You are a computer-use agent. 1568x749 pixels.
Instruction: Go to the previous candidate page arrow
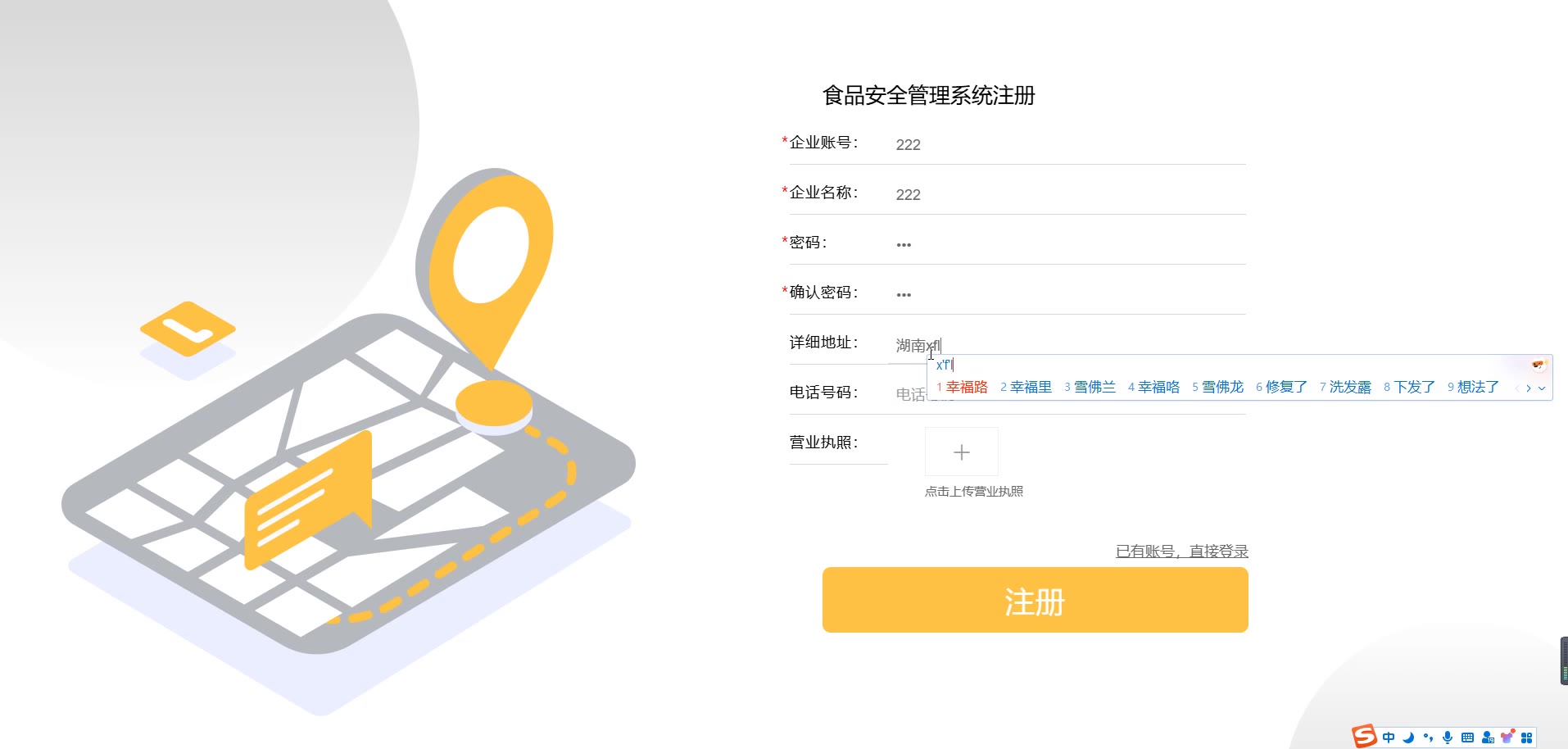point(1517,388)
